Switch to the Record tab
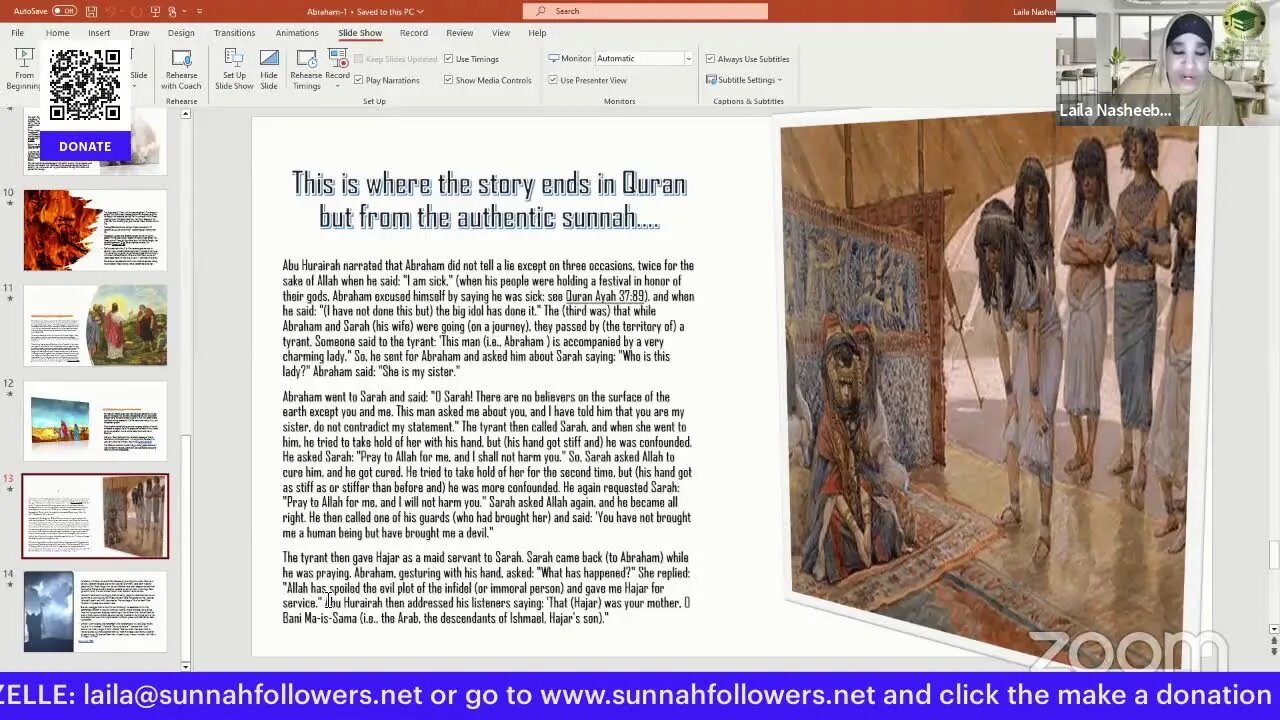This screenshot has width=1280, height=720. point(413,33)
